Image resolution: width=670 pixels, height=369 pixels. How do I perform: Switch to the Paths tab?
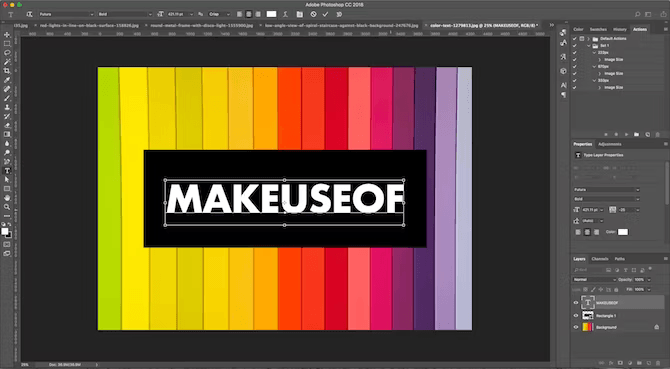(620, 259)
